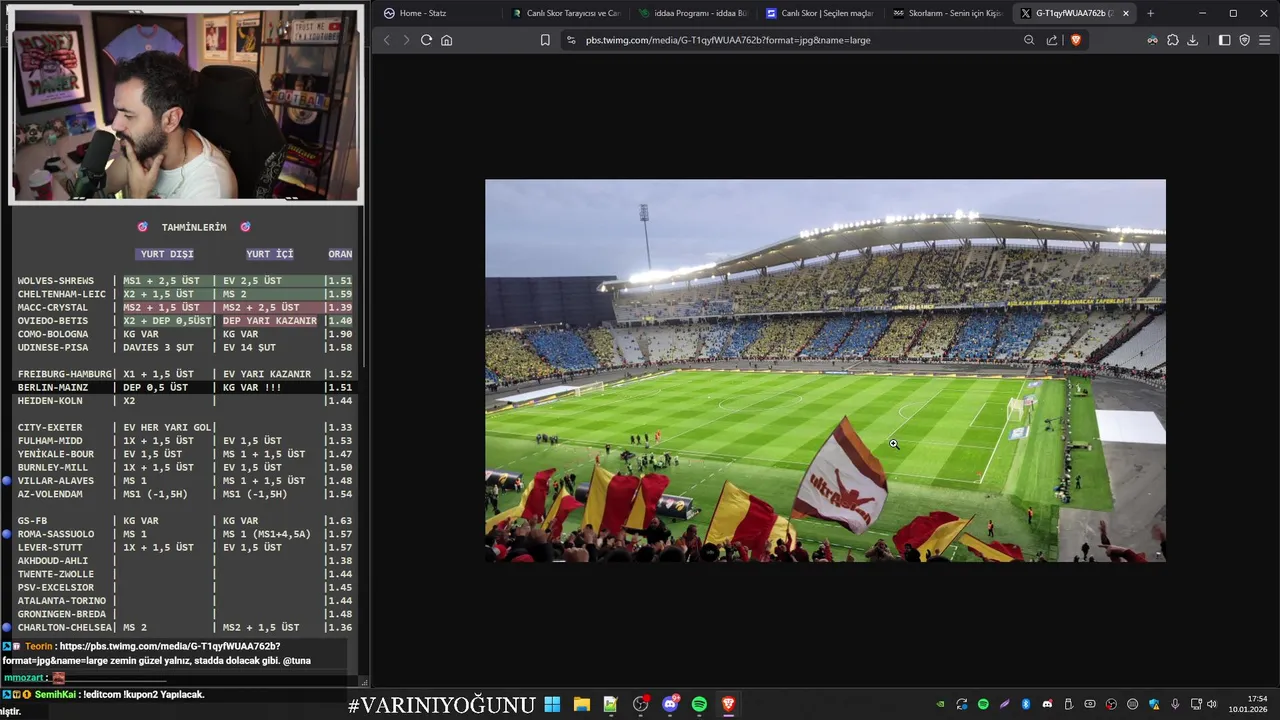Open the extensions puzzle-piece menu

tap(1173, 40)
